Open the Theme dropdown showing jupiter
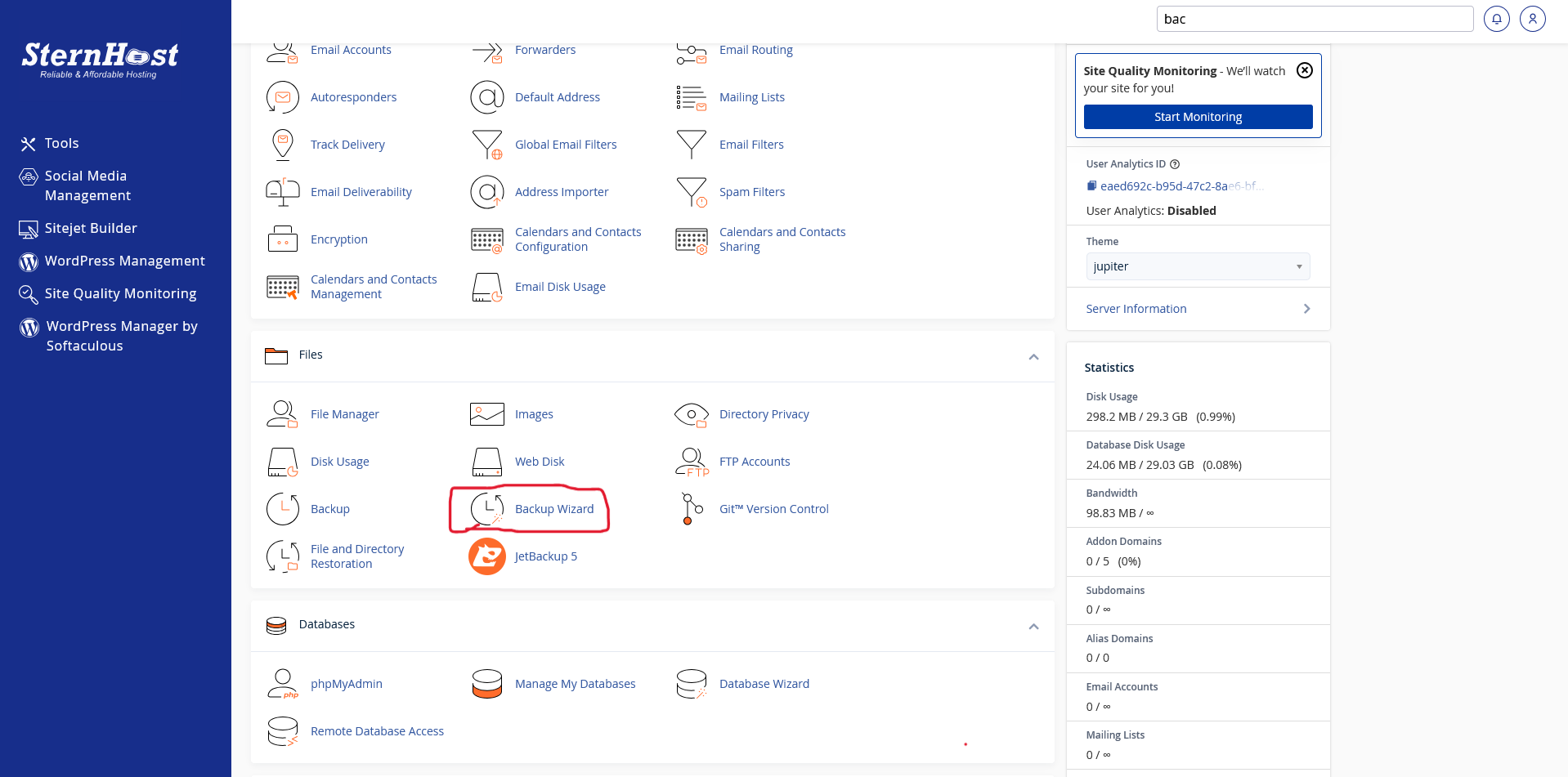 1198,266
